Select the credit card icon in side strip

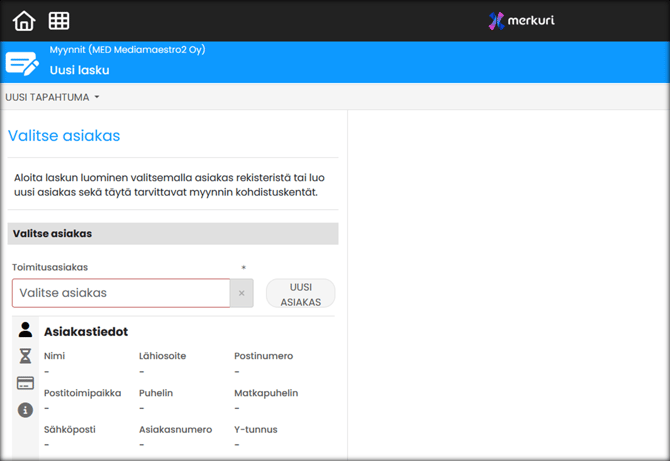pos(25,383)
